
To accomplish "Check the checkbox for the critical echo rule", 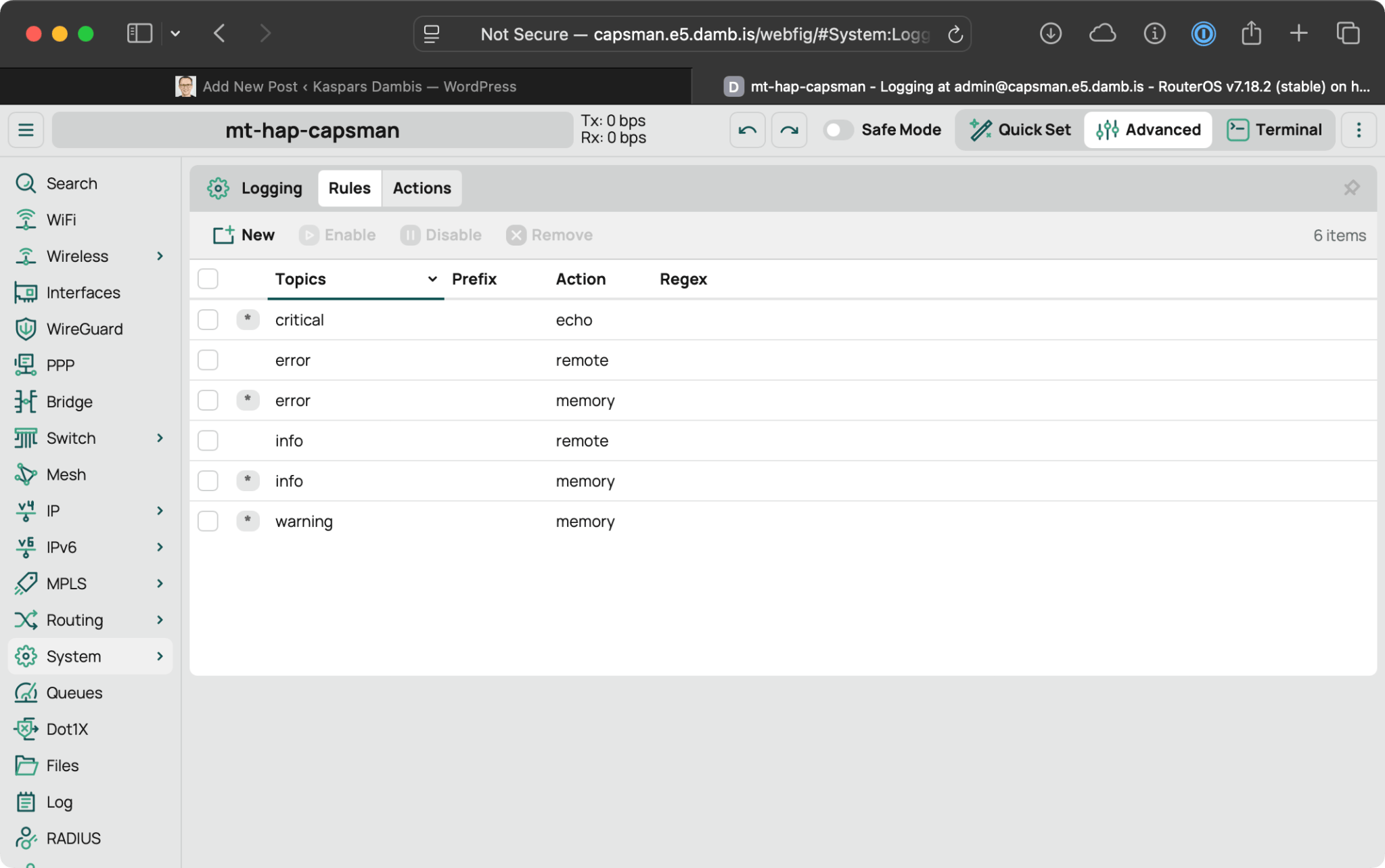I will [208, 319].
